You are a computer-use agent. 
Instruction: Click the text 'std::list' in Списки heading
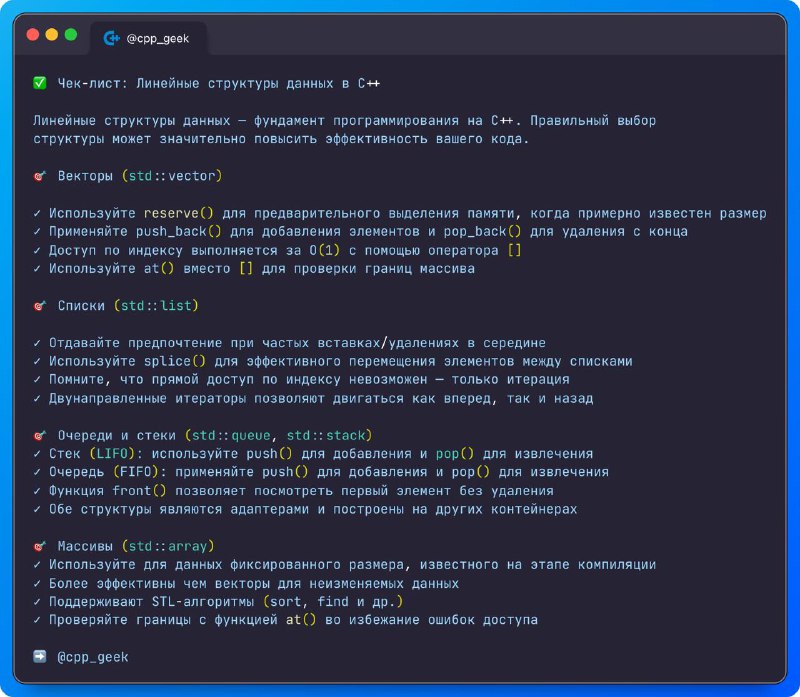(x=156, y=306)
